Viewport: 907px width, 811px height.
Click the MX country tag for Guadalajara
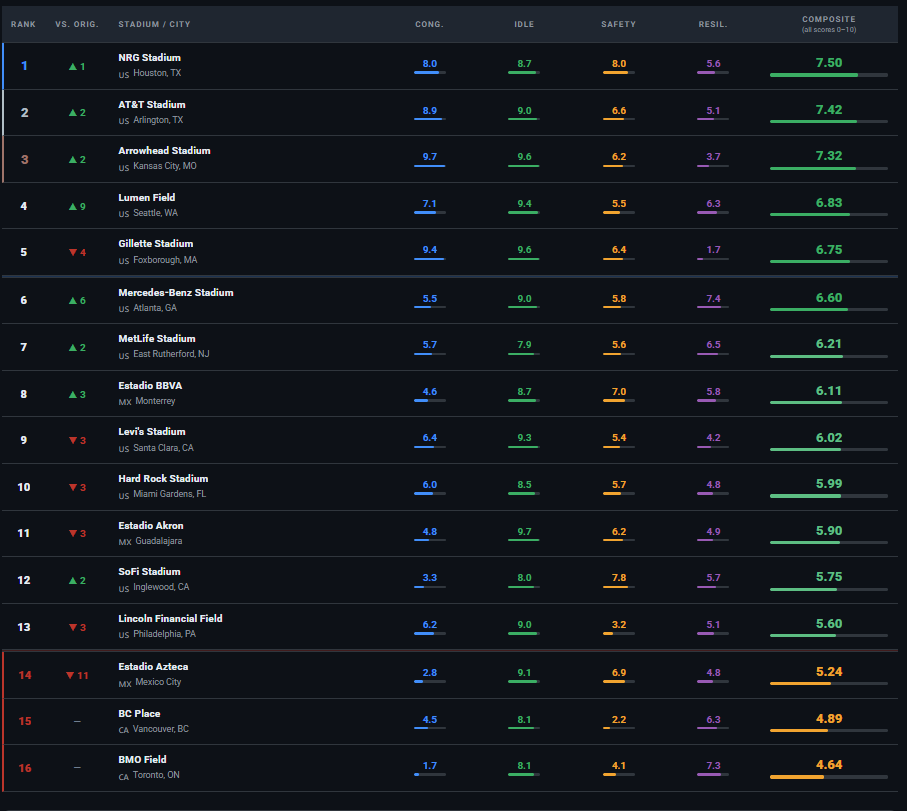[x=125, y=542]
